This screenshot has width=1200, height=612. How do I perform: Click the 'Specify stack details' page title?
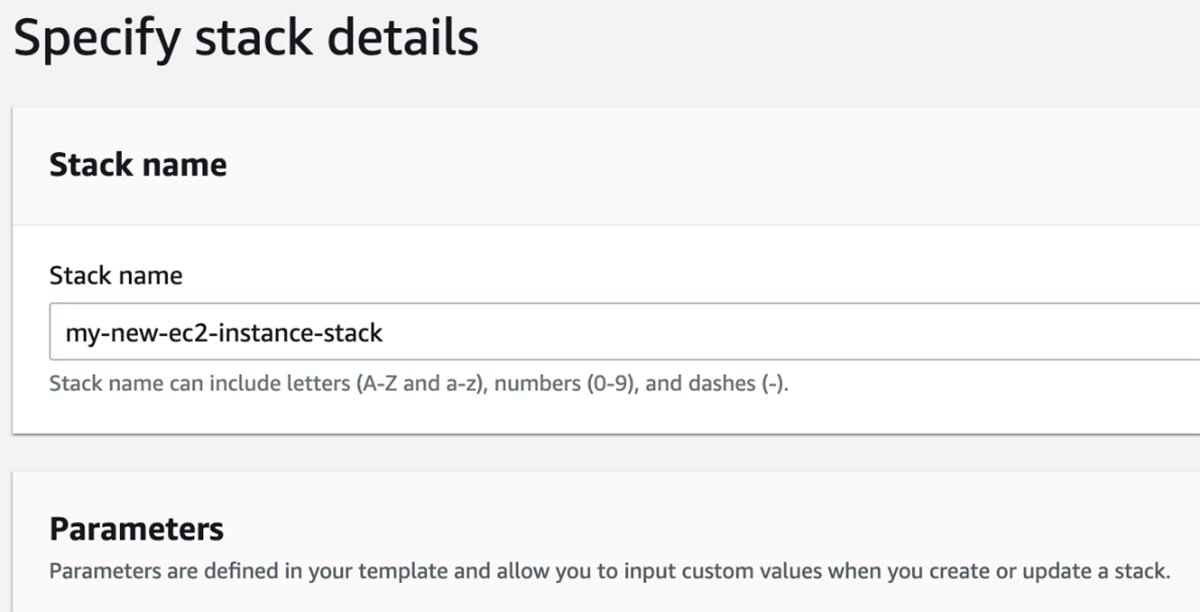coord(246,38)
